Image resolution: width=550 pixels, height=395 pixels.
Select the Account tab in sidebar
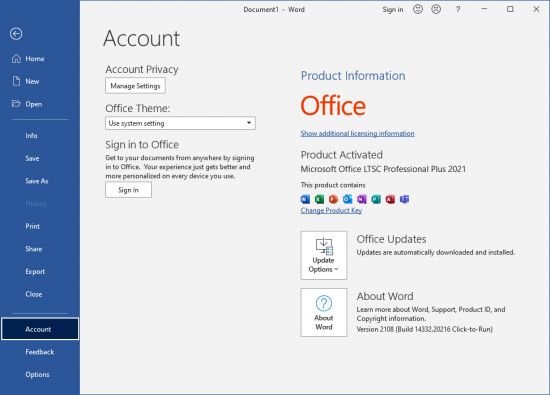(40, 329)
